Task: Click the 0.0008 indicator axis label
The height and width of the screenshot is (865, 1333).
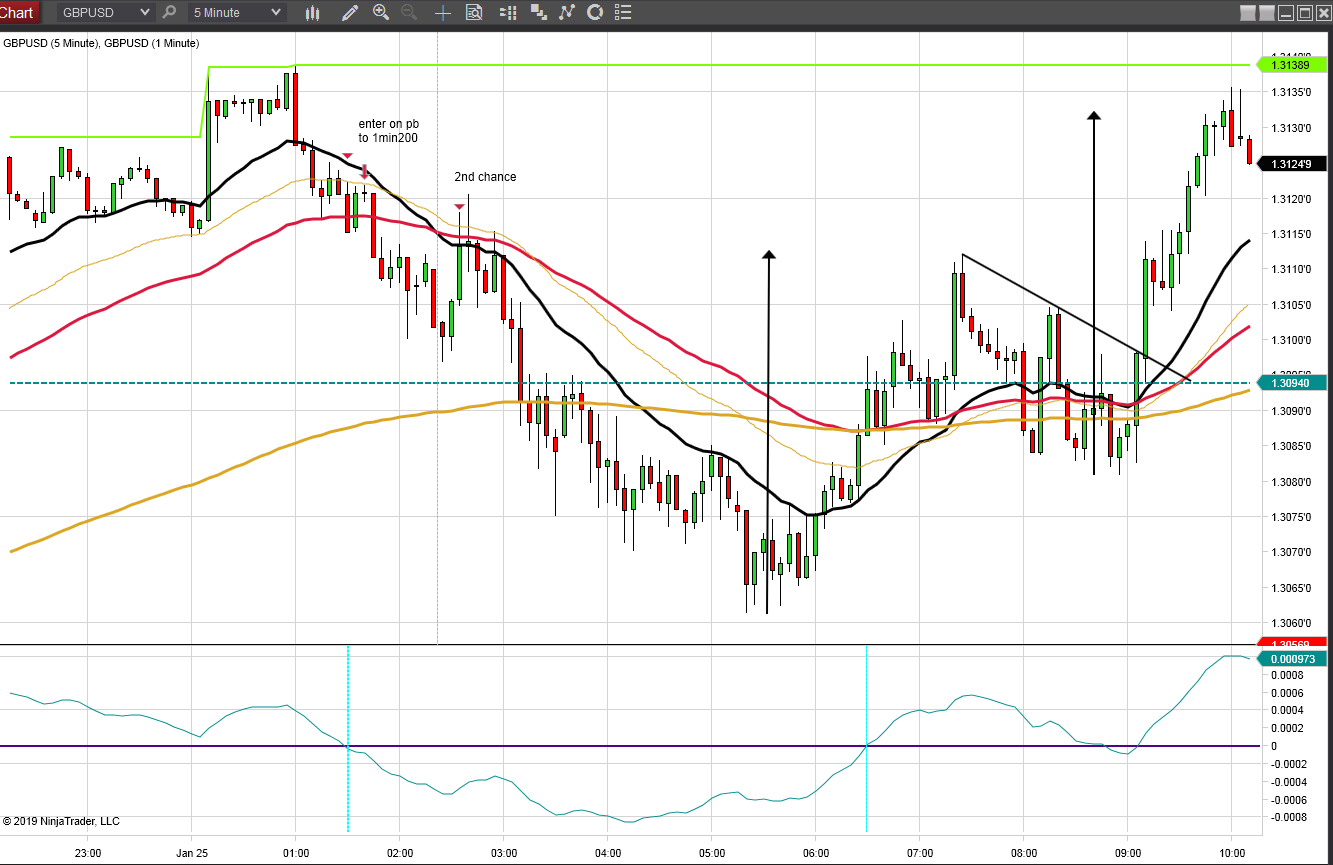Action: pyautogui.click(x=1287, y=675)
